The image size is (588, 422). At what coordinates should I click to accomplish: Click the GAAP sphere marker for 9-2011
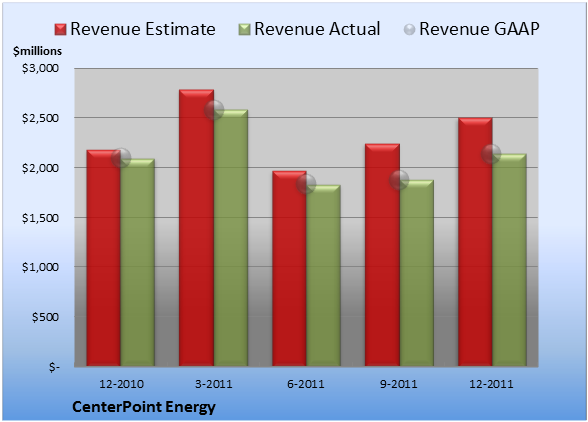coord(399,180)
